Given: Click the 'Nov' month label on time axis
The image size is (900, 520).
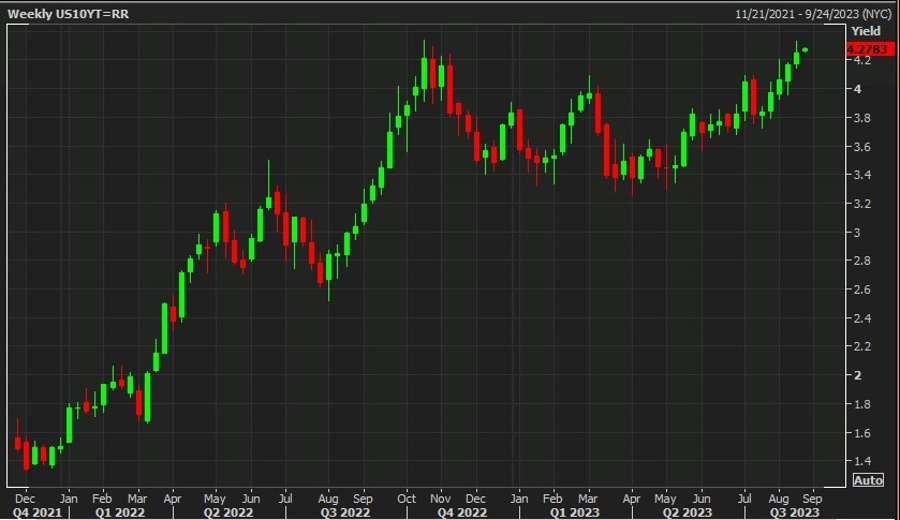Looking at the screenshot, I should point(440,498).
